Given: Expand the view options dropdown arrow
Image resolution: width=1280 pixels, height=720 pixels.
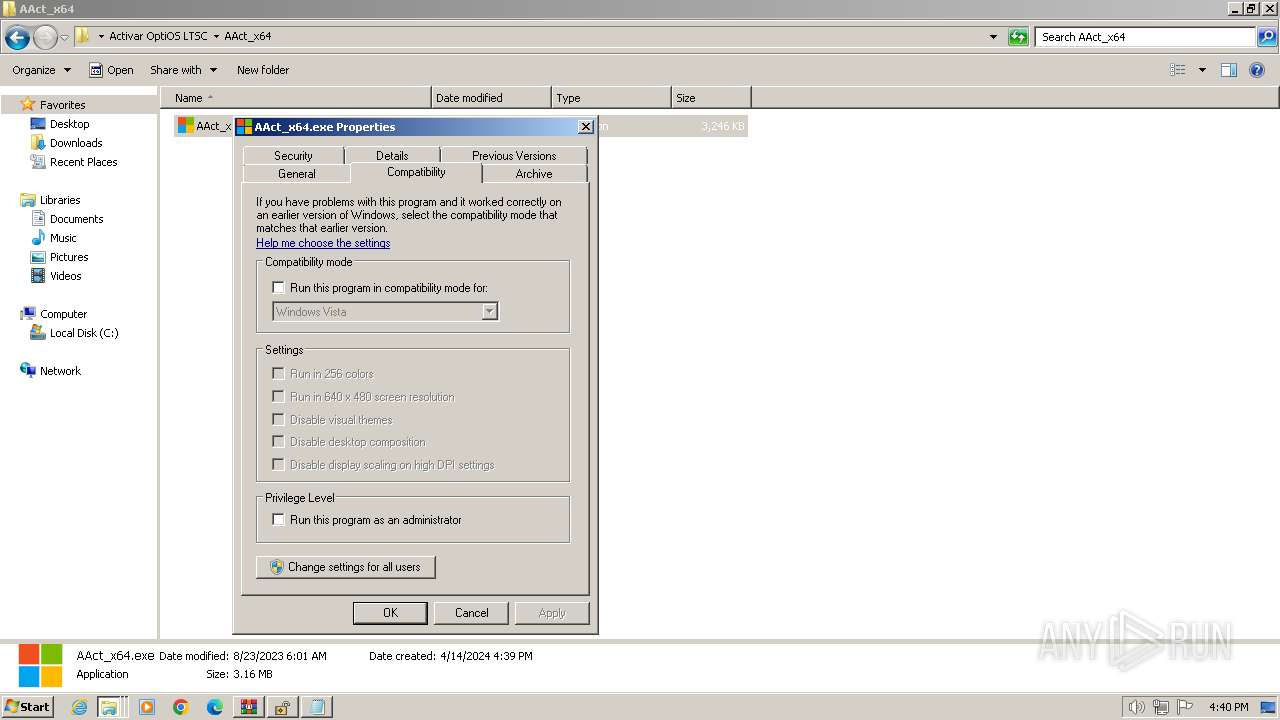Looking at the screenshot, I should tap(1202, 70).
